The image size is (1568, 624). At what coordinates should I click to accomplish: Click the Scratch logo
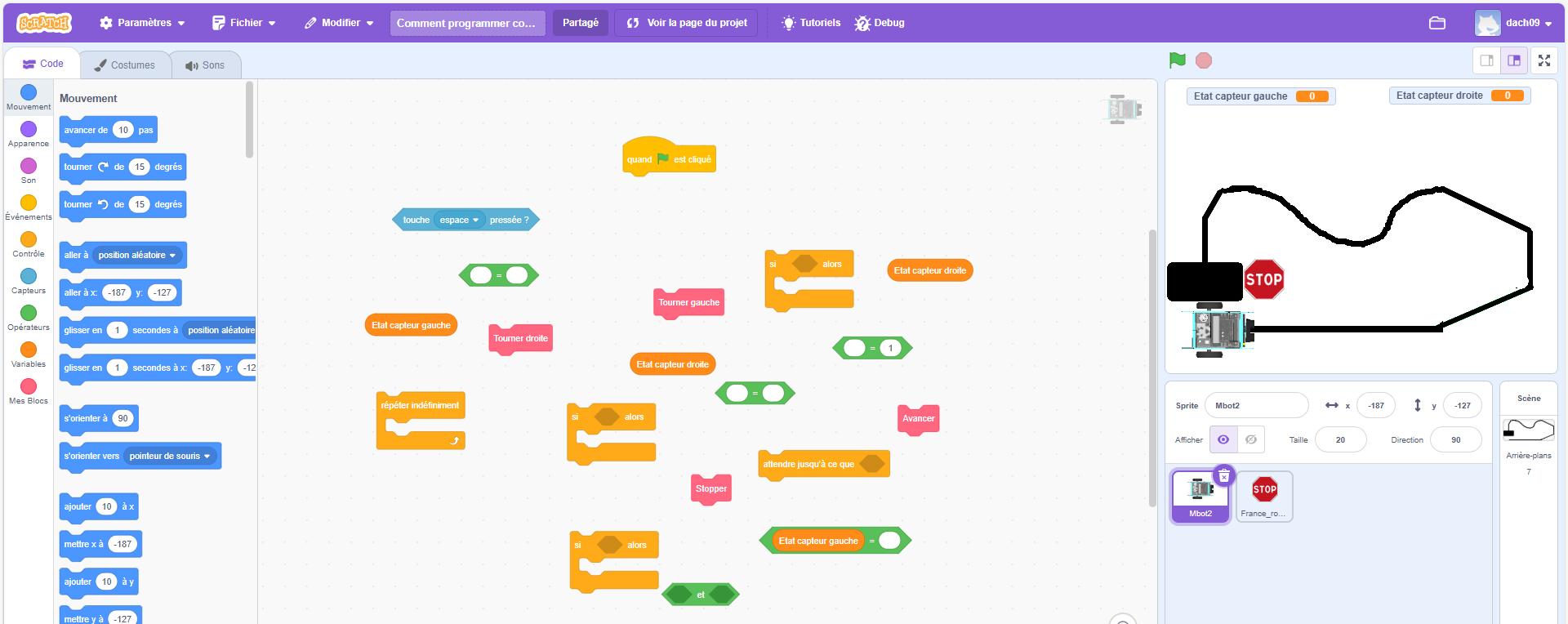[x=45, y=23]
